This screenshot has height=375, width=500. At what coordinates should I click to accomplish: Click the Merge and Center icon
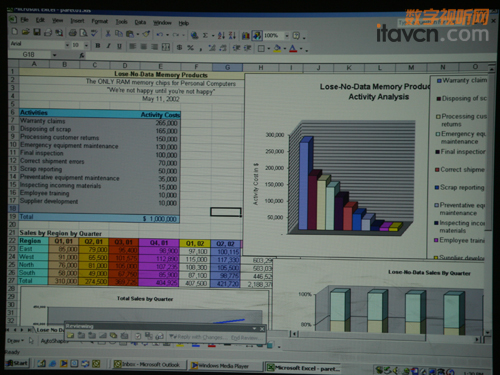166,47
